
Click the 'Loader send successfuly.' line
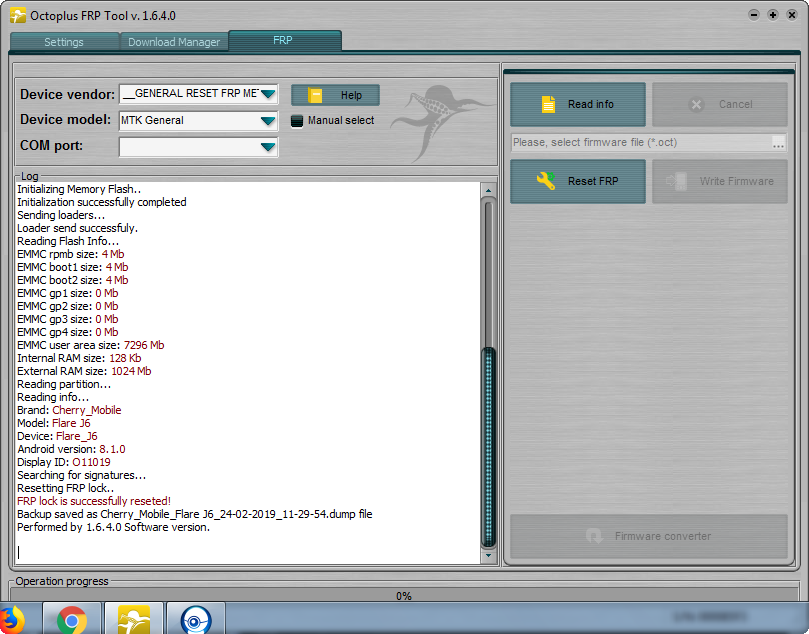[77, 228]
